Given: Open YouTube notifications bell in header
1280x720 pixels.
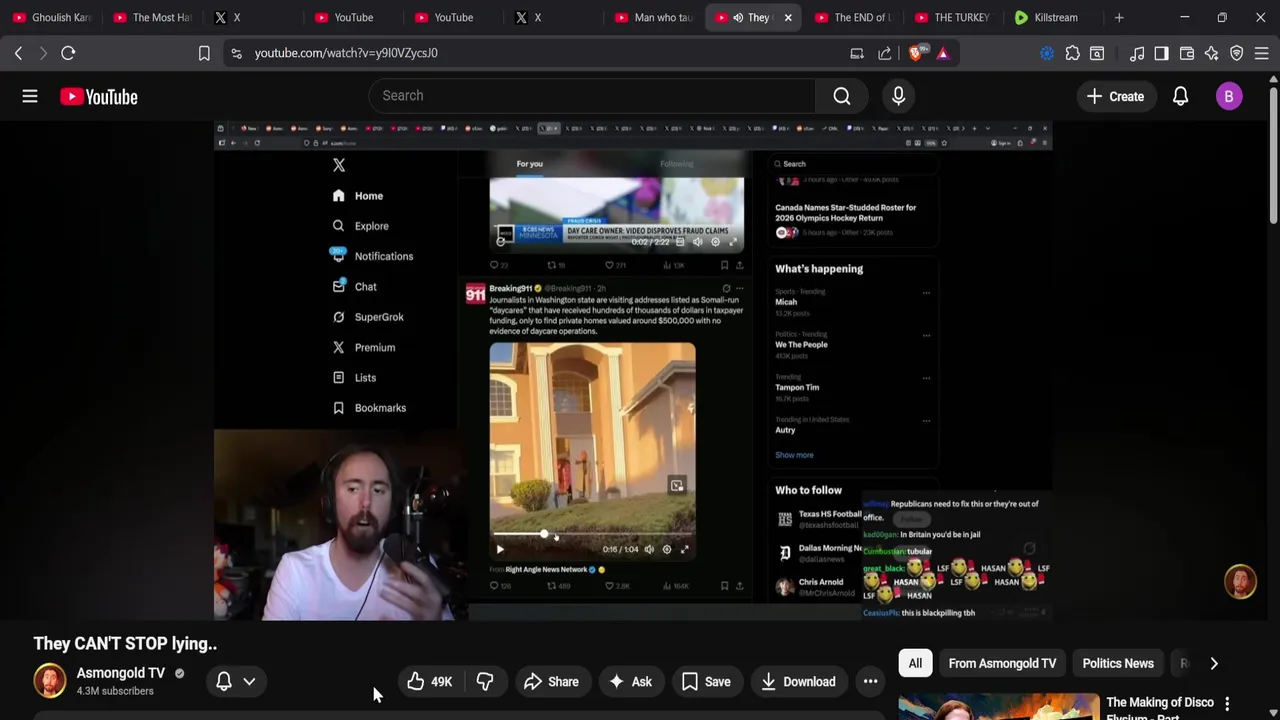Looking at the screenshot, I should tap(1180, 96).
